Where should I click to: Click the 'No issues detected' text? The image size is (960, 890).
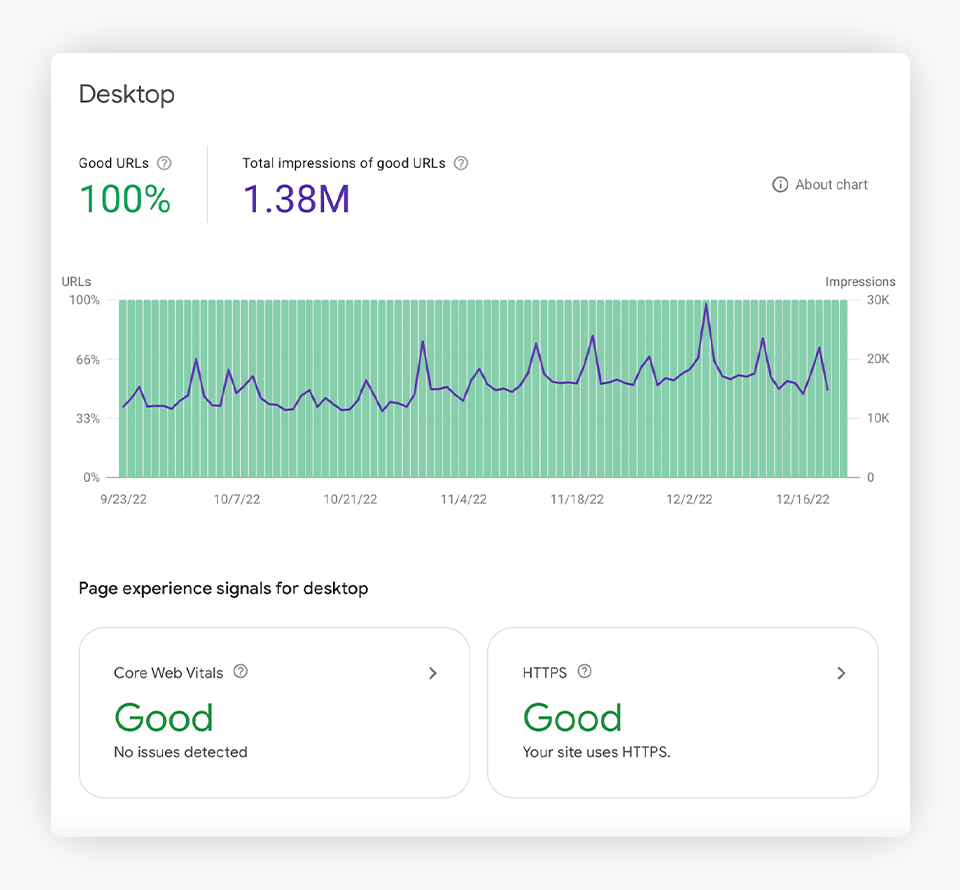coord(180,752)
